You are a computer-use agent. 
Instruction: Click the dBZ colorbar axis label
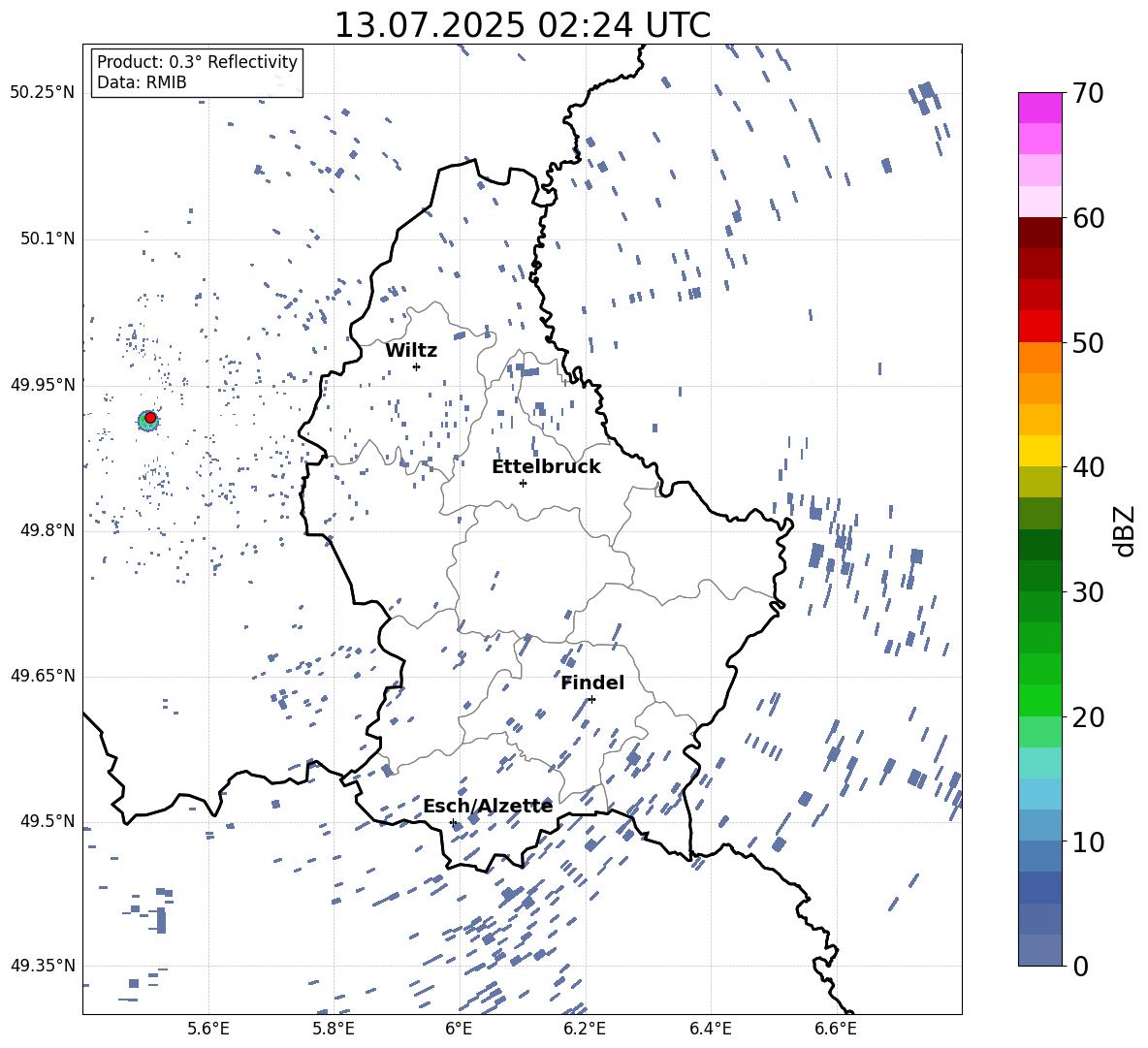coord(1125,530)
